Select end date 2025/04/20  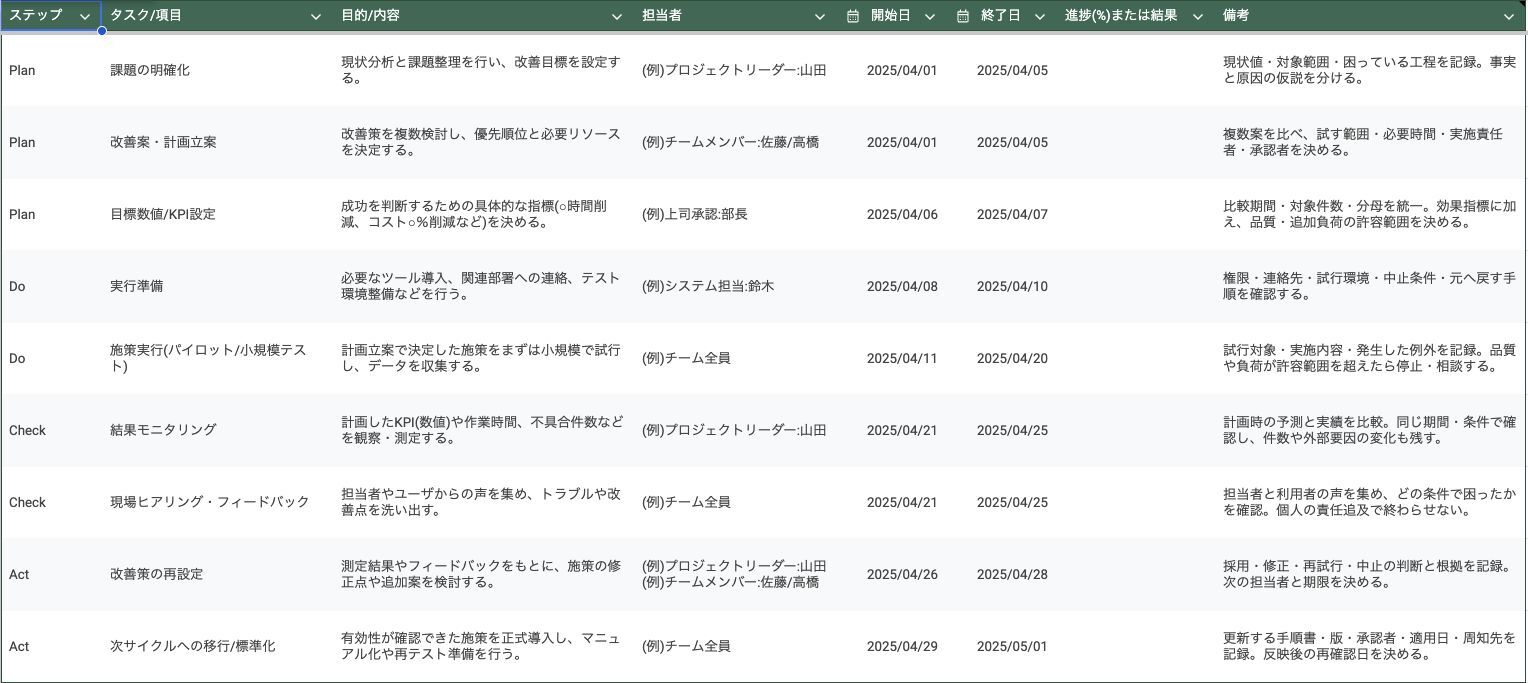pyautogui.click(x=1012, y=358)
